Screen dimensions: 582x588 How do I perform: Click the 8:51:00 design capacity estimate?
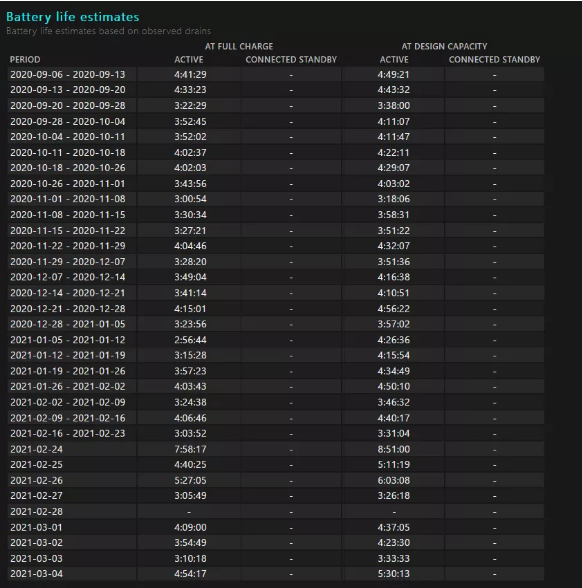pyautogui.click(x=393, y=449)
